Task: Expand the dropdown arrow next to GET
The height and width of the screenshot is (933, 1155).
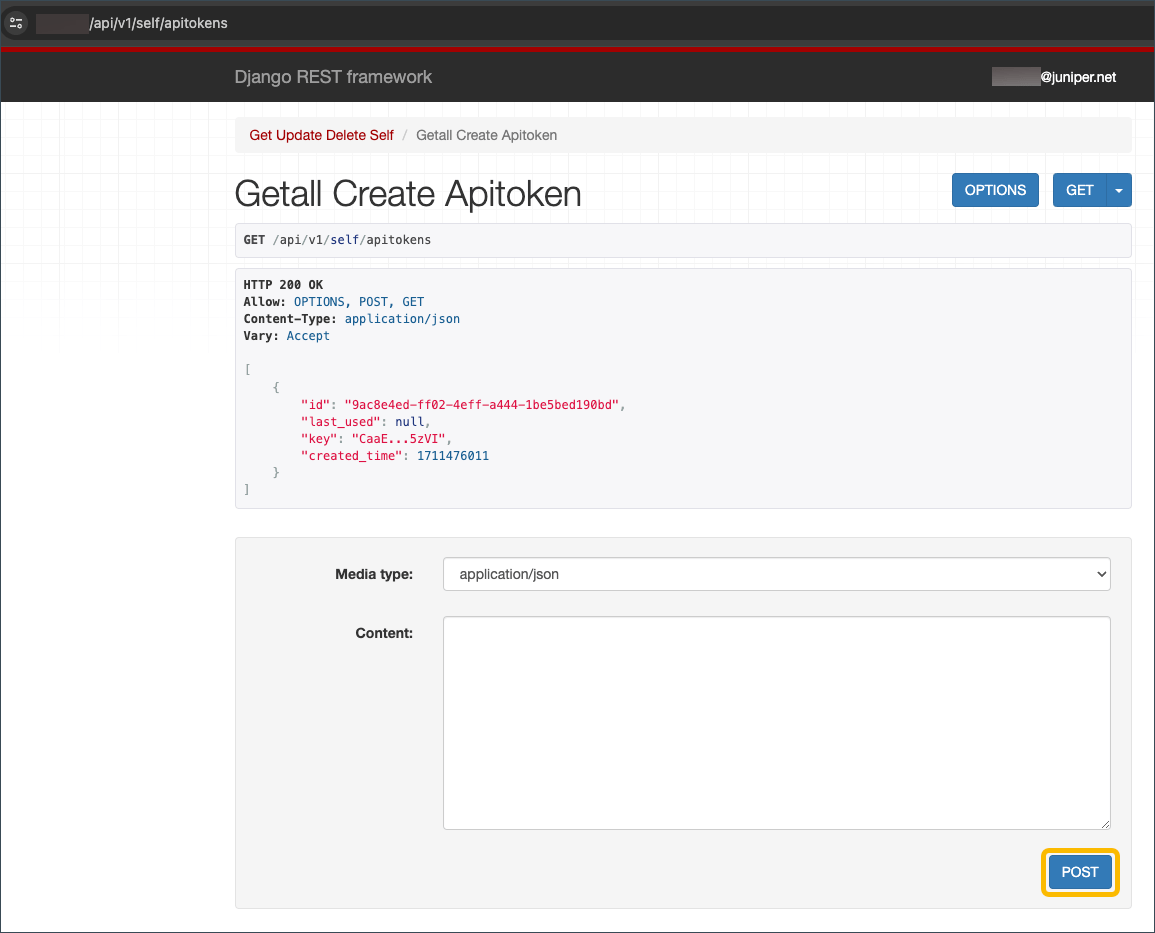Action: (x=1120, y=190)
